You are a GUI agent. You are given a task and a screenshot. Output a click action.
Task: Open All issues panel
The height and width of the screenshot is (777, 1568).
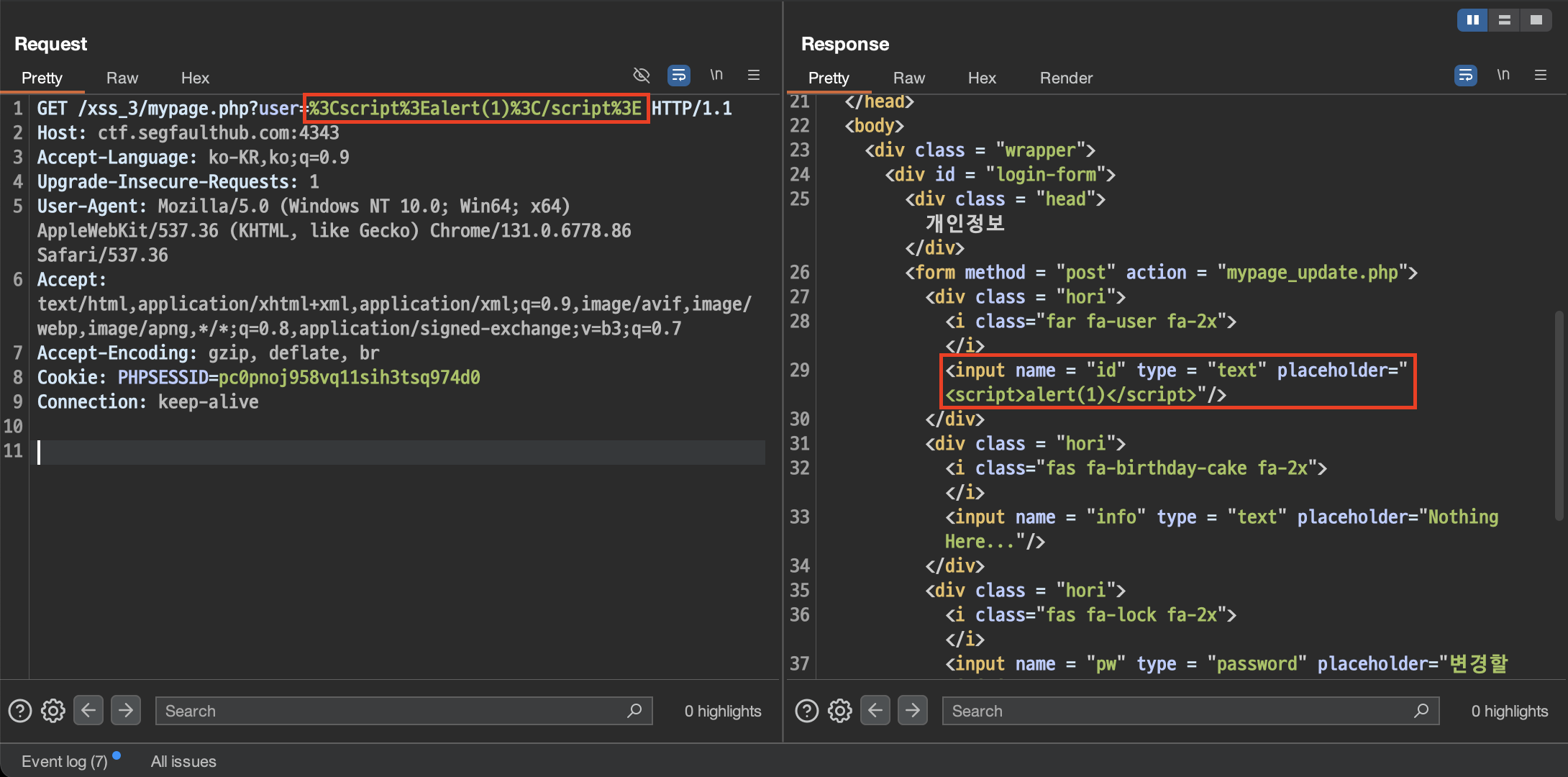(x=183, y=761)
